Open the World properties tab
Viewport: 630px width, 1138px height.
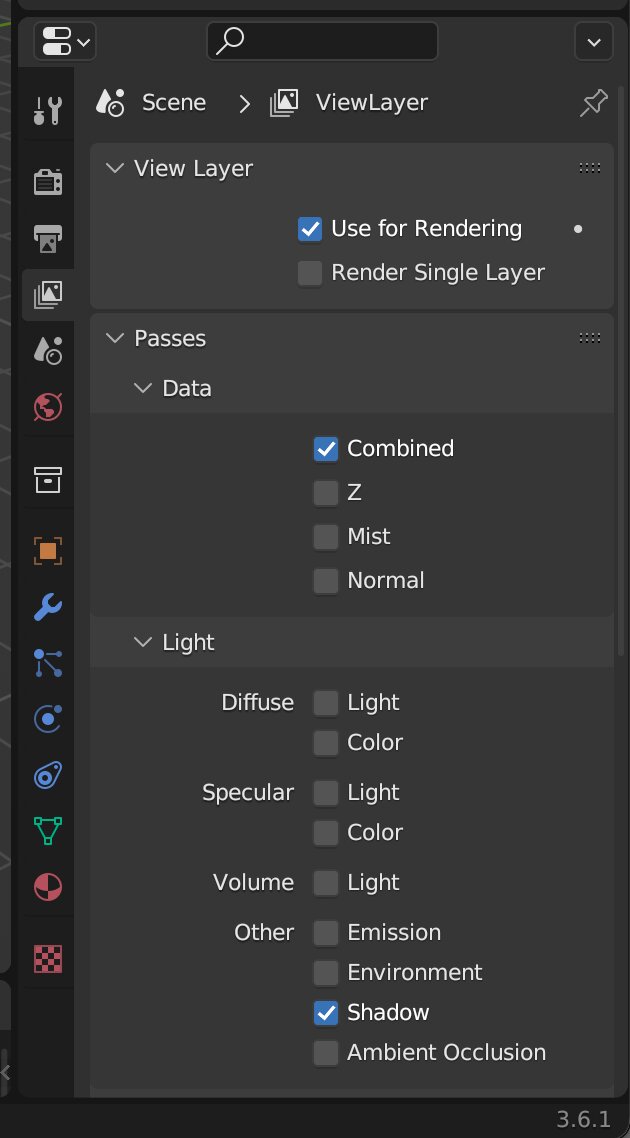(x=48, y=407)
